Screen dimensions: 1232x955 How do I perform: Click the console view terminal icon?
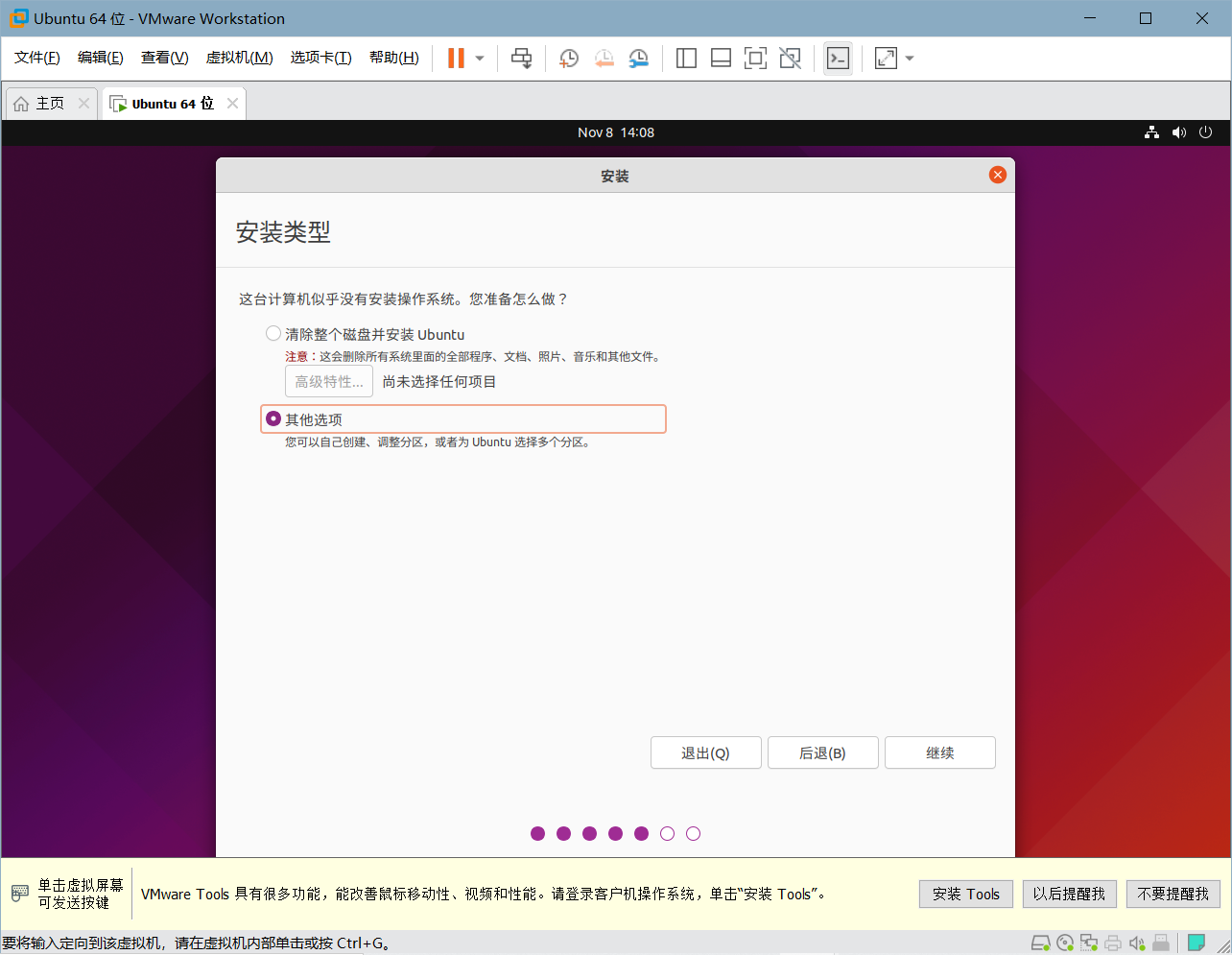838,59
